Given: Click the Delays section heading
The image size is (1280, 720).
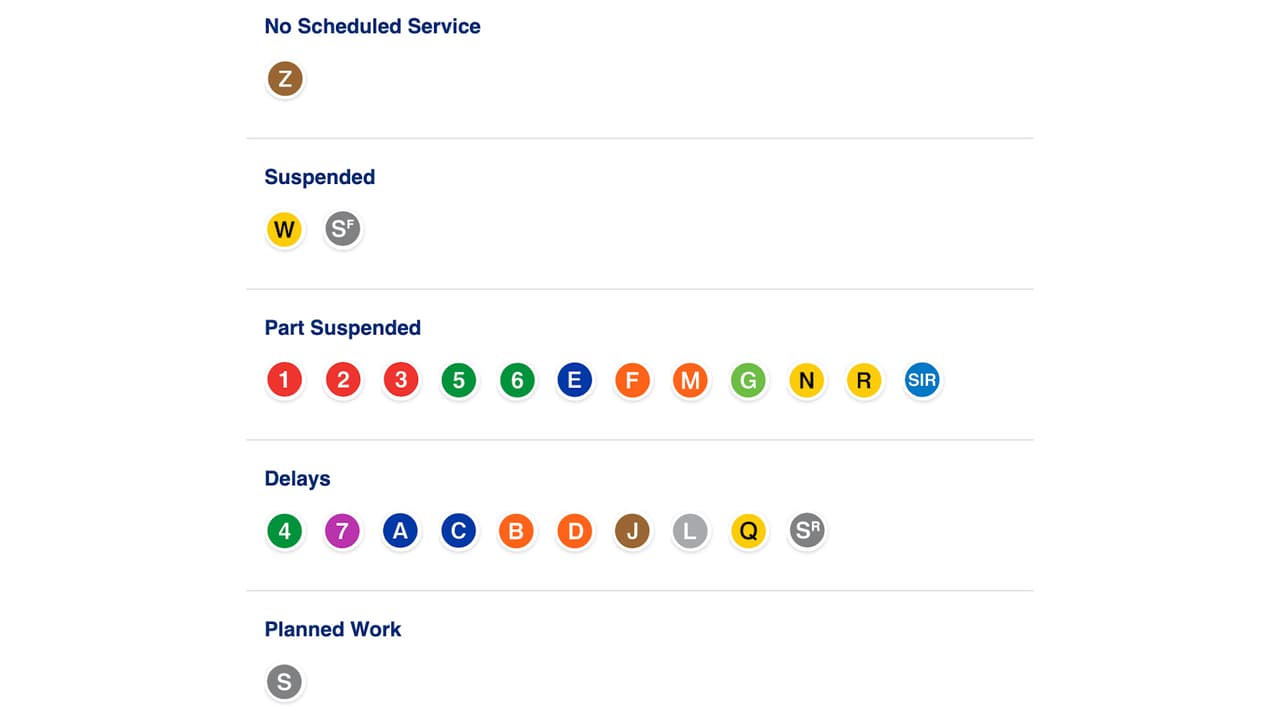Looking at the screenshot, I should coord(297,479).
